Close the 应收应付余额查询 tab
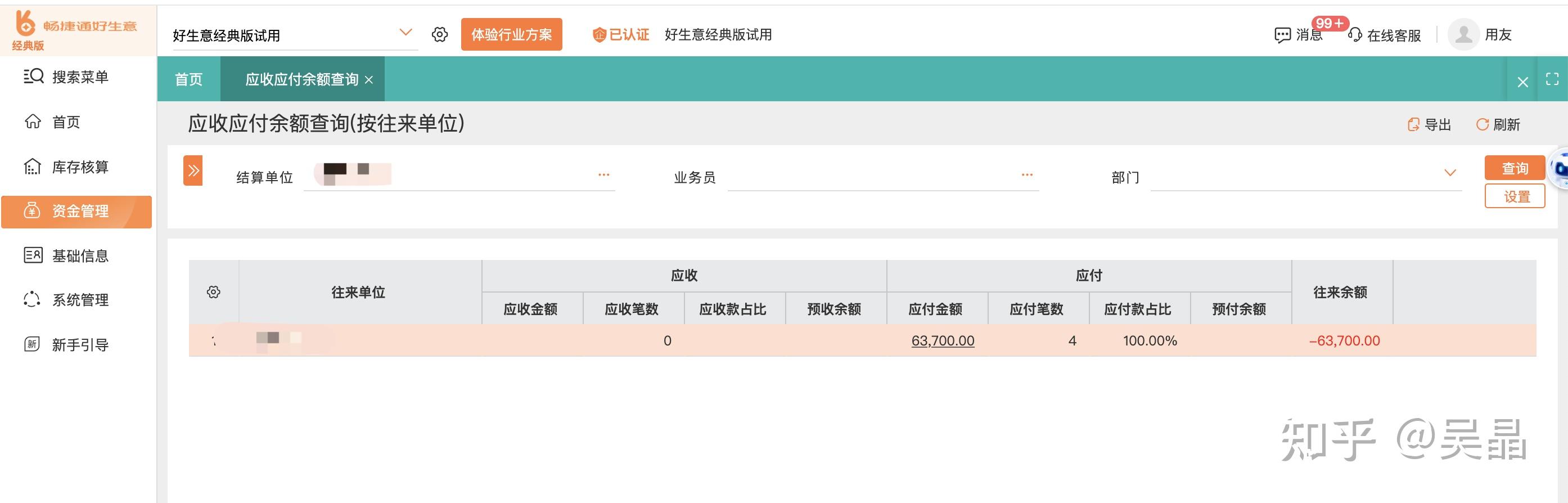 (x=369, y=80)
